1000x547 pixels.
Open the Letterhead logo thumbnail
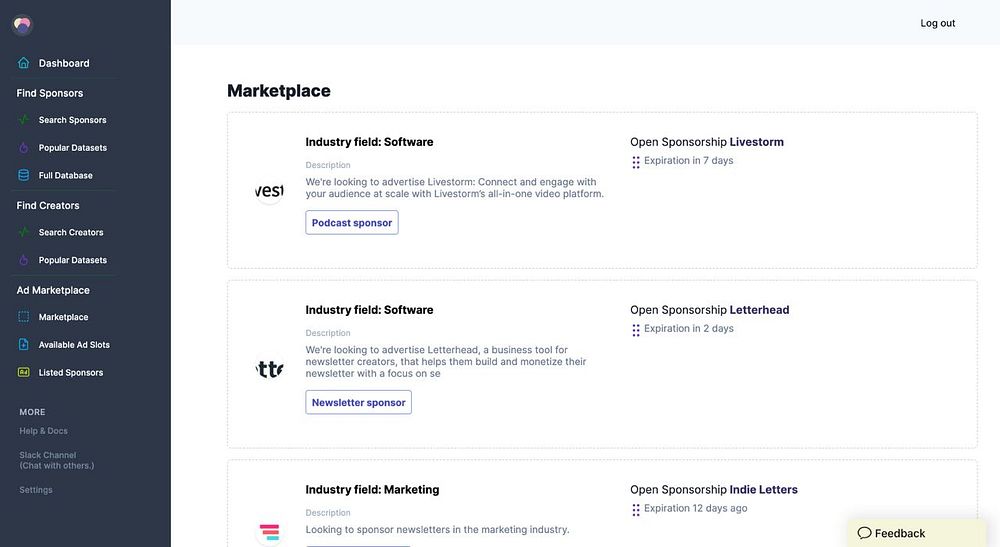[x=269, y=368]
